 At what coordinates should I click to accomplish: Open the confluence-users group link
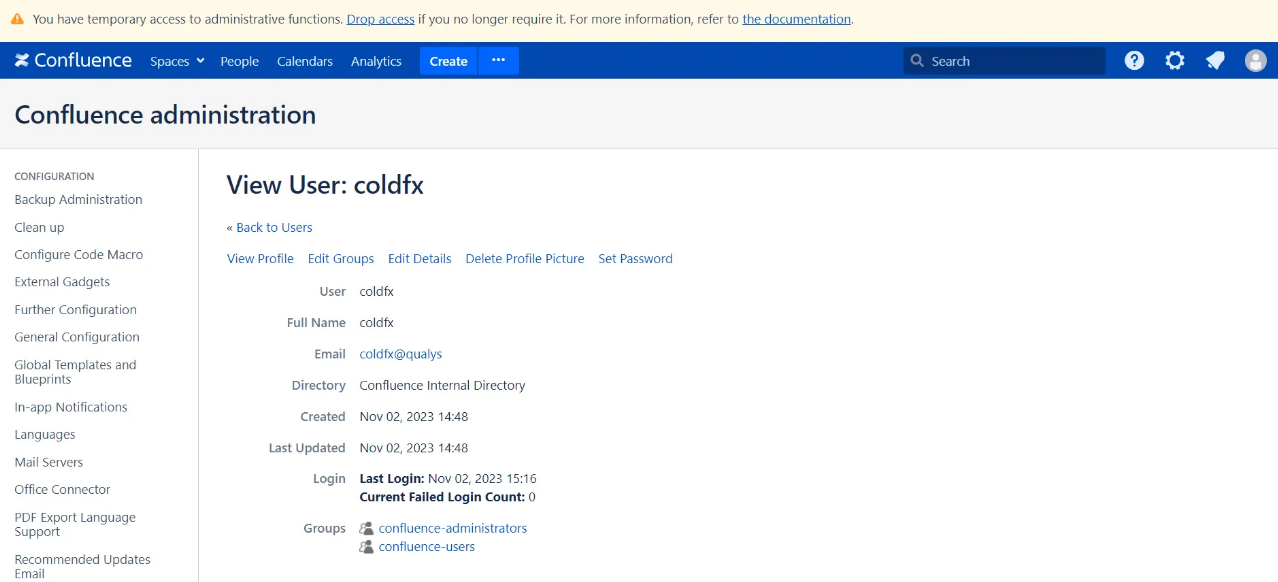point(427,547)
